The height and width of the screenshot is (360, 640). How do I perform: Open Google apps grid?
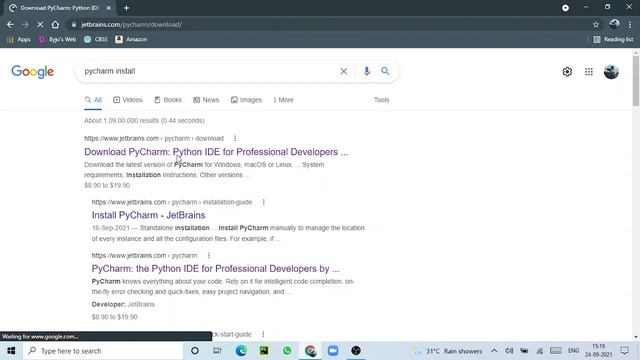click(x=589, y=72)
